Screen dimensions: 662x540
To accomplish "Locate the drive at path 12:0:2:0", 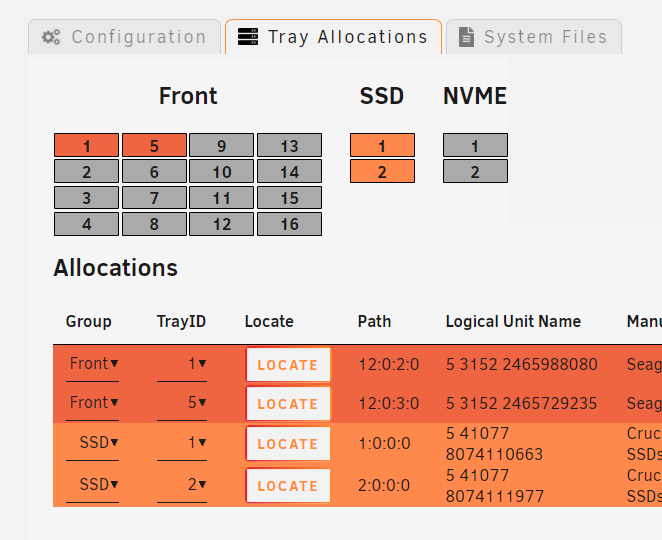I will (288, 365).
